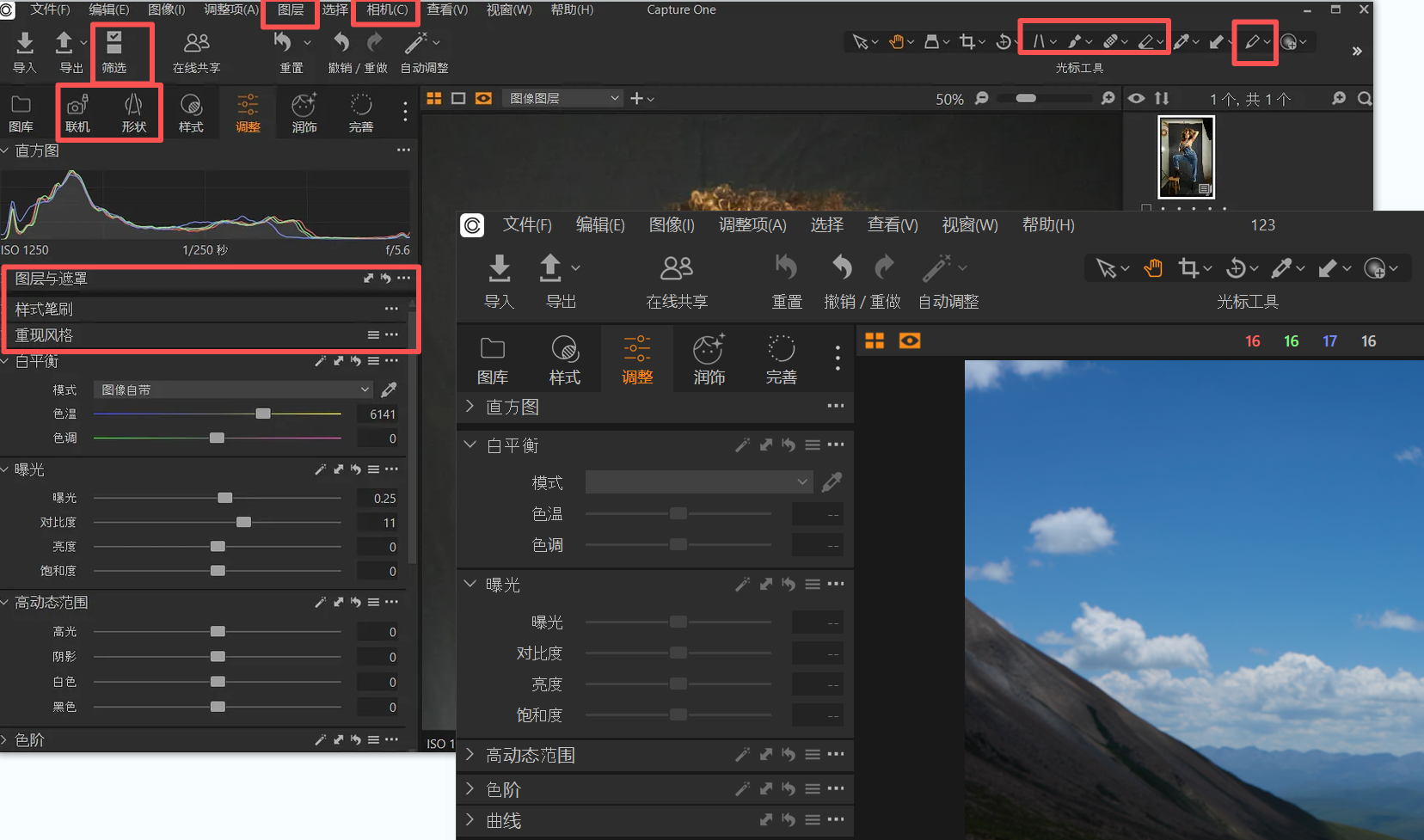Toggle orange proofing eye icon in back window

pyautogui.click(x=483, y=99)
